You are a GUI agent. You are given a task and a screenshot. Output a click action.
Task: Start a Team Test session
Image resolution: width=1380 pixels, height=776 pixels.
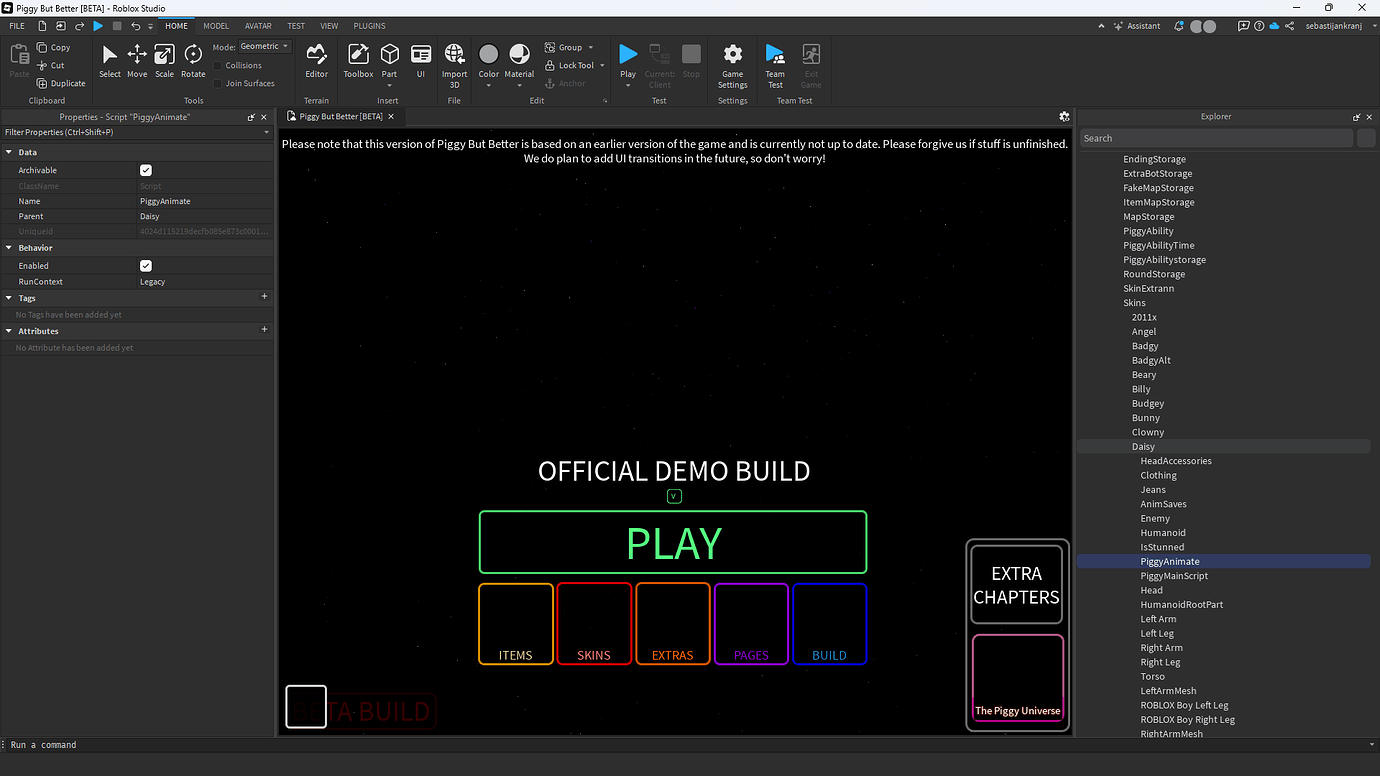point(774,60)
